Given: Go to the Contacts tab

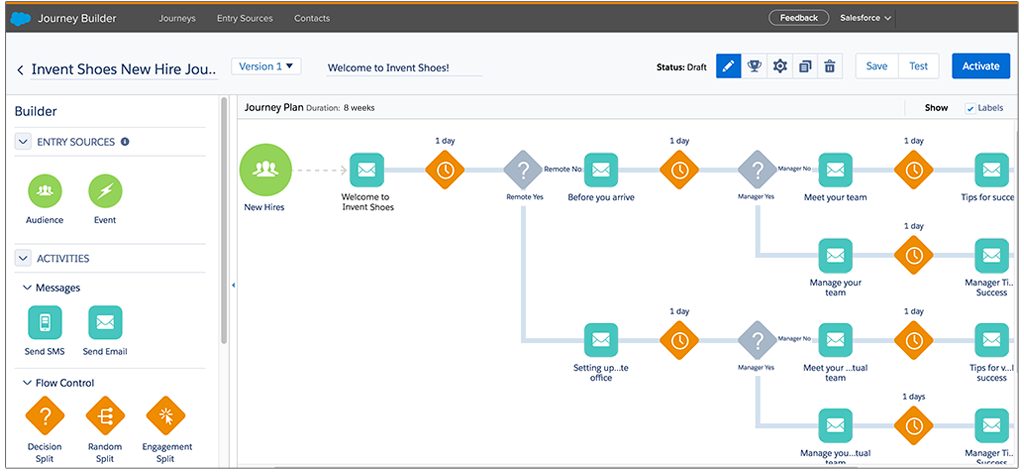Looking at the screenshot, I should [312, 18].
